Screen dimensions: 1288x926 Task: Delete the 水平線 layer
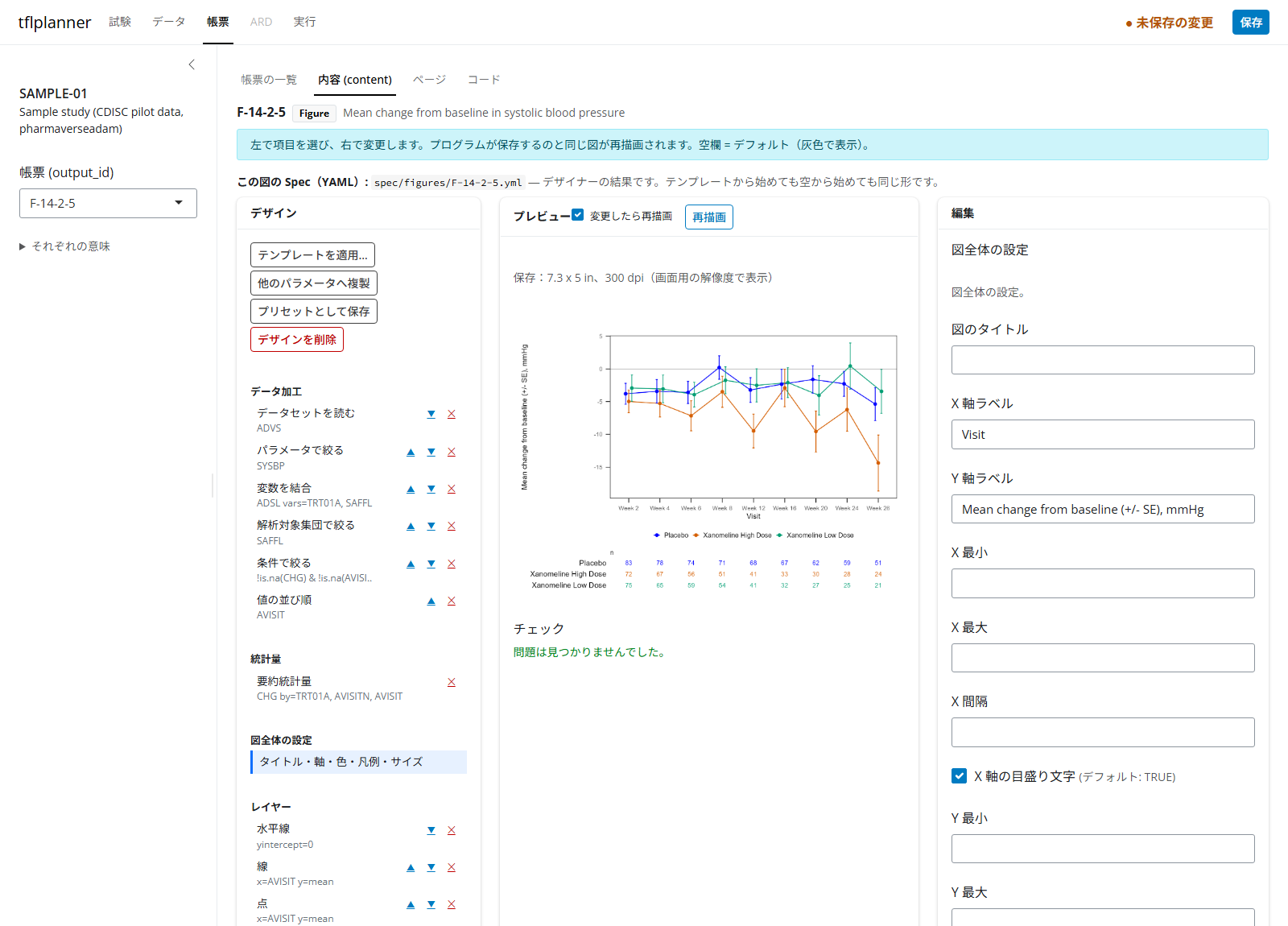(x=452, y=830)
